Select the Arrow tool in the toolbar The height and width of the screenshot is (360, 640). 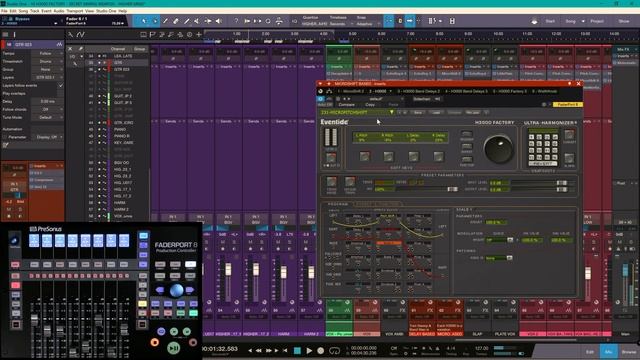[144, 21]
